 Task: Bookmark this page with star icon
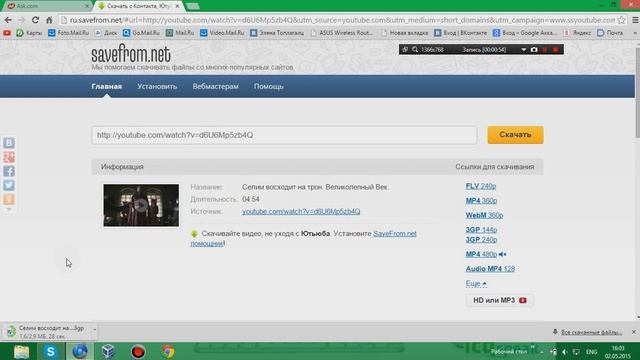click(621, 20)
